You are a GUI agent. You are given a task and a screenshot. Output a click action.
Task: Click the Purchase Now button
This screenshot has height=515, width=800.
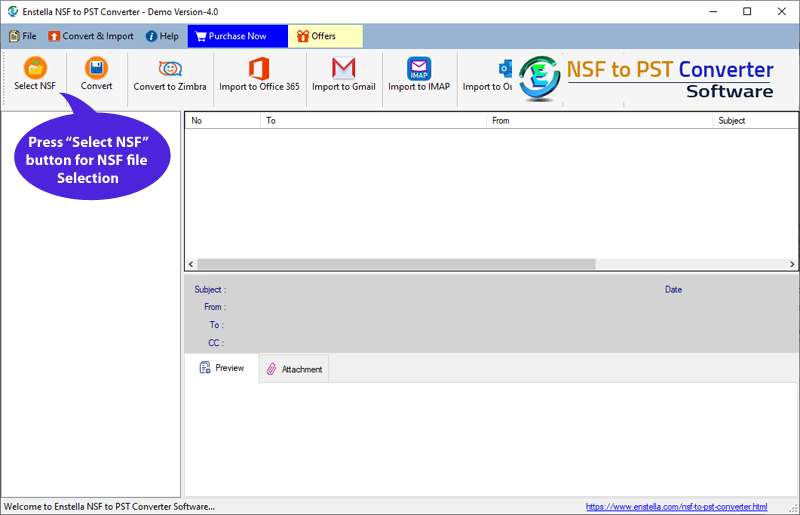(237, 36)
